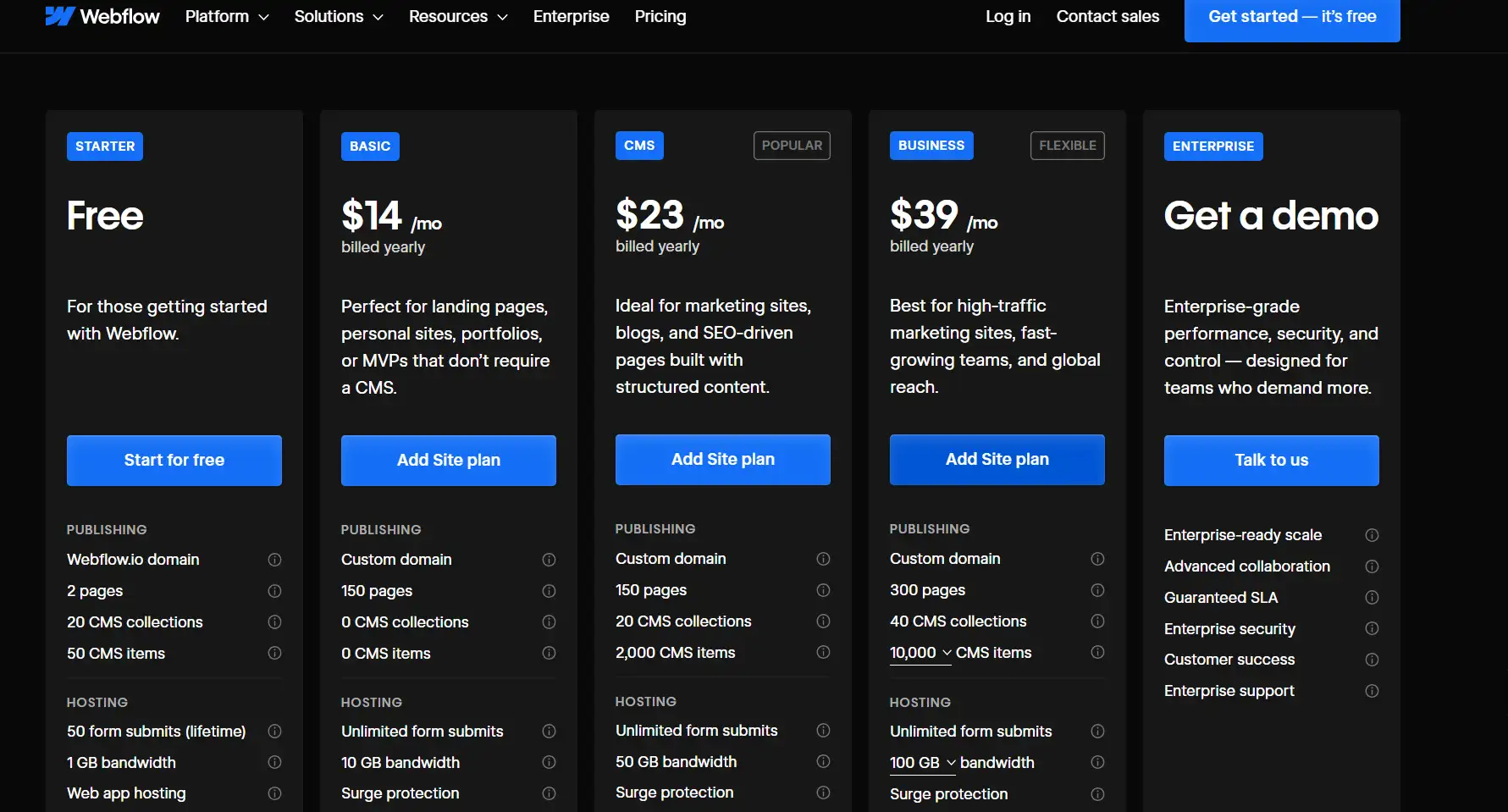Open info for Enterprise security
Screen dimensions: 1508x812
click(1372, 628)
